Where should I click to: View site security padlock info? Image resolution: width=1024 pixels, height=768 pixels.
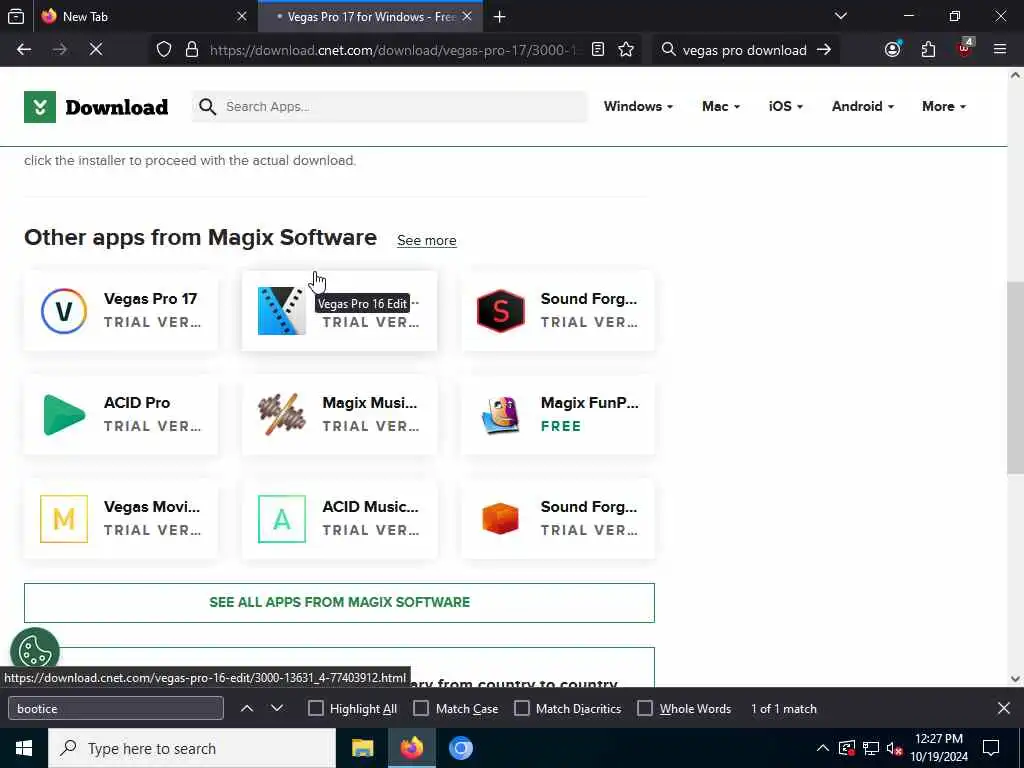point(192,50)
